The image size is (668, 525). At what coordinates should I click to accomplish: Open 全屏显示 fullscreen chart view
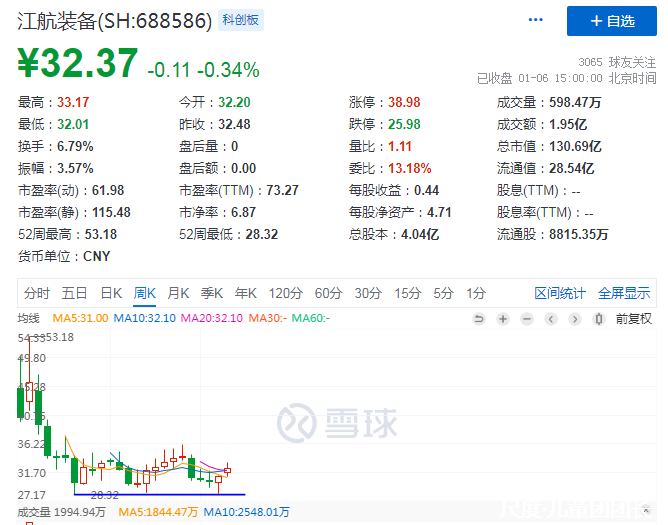(x=624, y=293)
